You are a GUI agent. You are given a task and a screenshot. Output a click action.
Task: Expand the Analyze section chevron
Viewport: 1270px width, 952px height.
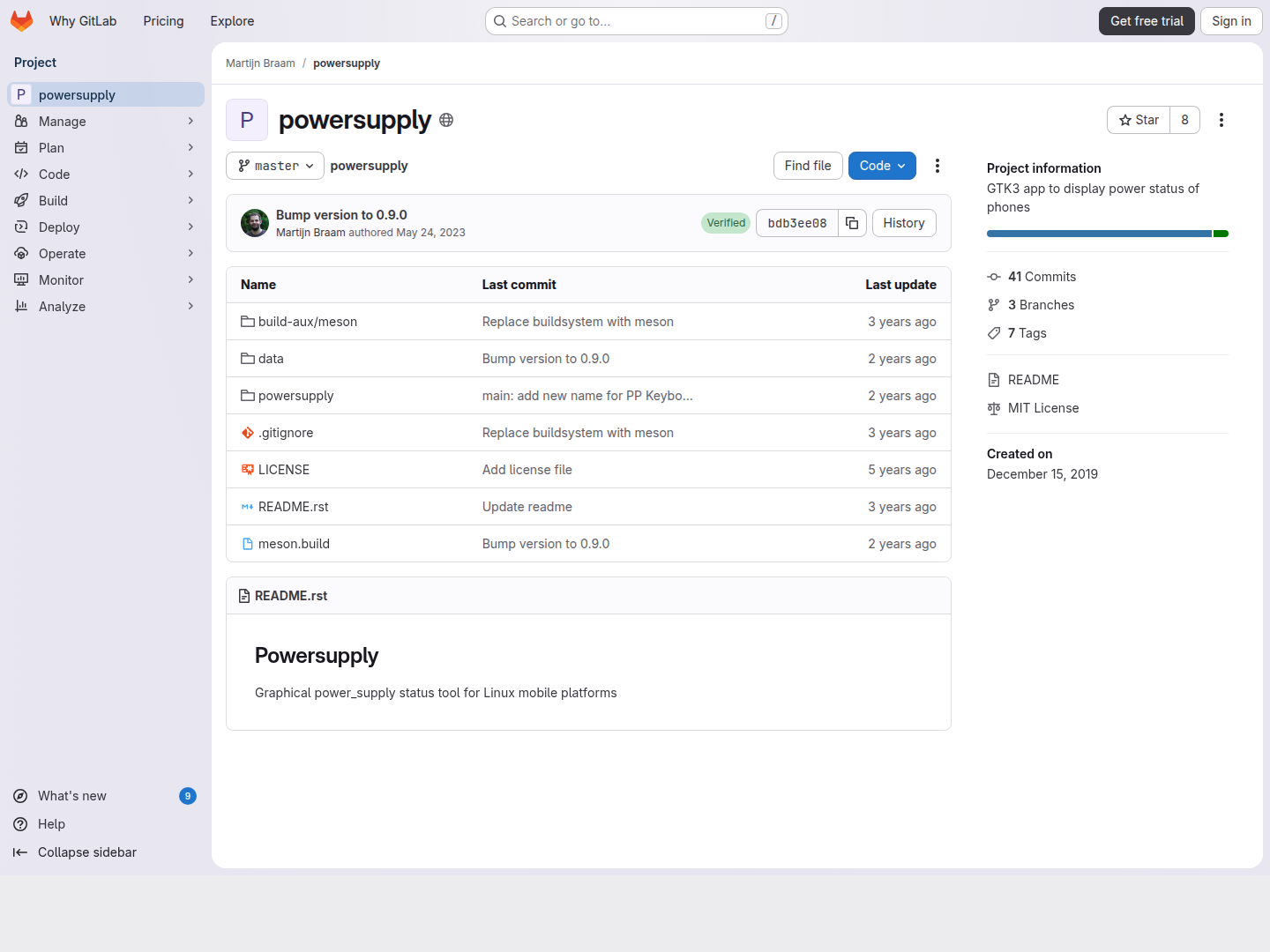click(x=190, y=307)
